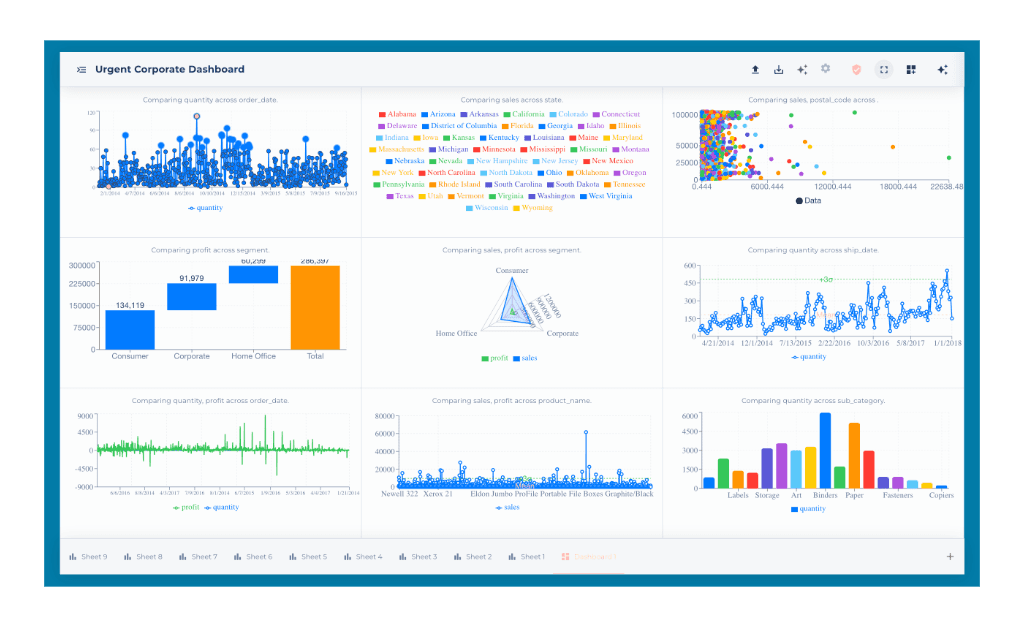Click the 'Home Office' radar axis label
This screenshot has width=1024, height=627.
click(x=456, y=333)
